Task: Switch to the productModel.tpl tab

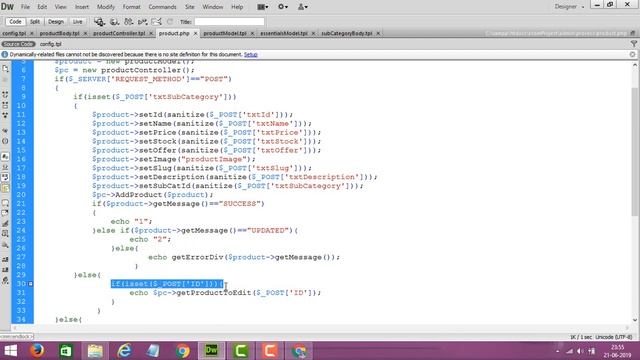Action: 225,33
